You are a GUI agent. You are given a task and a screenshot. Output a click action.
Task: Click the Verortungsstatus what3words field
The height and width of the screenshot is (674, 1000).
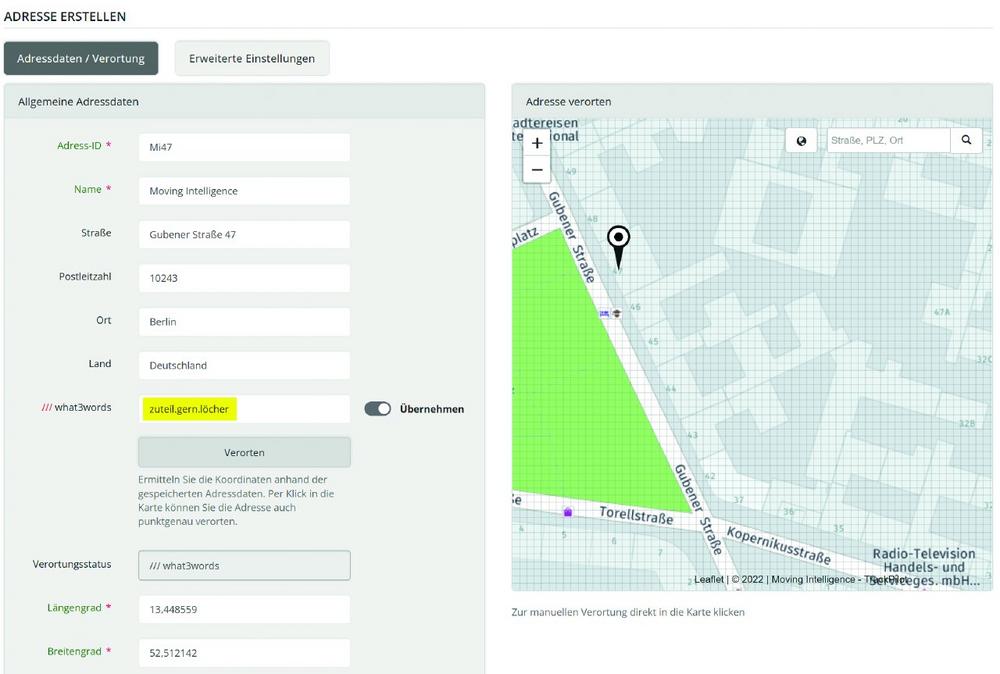(244, 565)
